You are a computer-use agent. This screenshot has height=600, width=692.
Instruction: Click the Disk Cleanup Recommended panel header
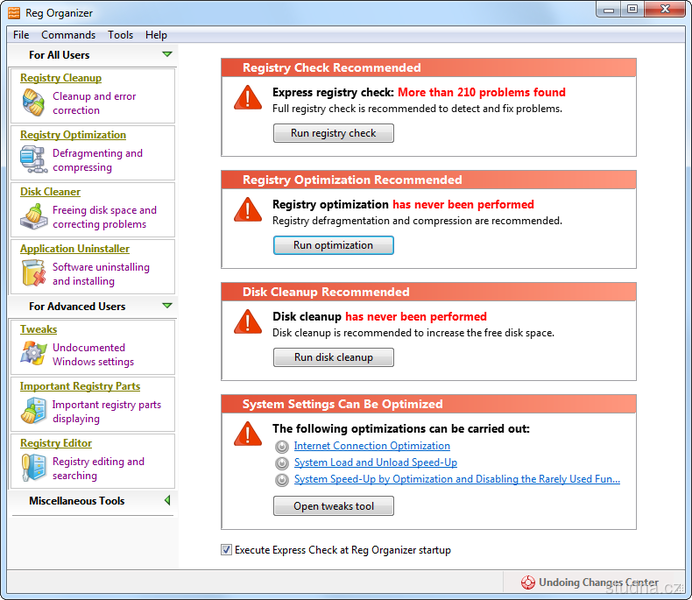click(x=429, y=292)
